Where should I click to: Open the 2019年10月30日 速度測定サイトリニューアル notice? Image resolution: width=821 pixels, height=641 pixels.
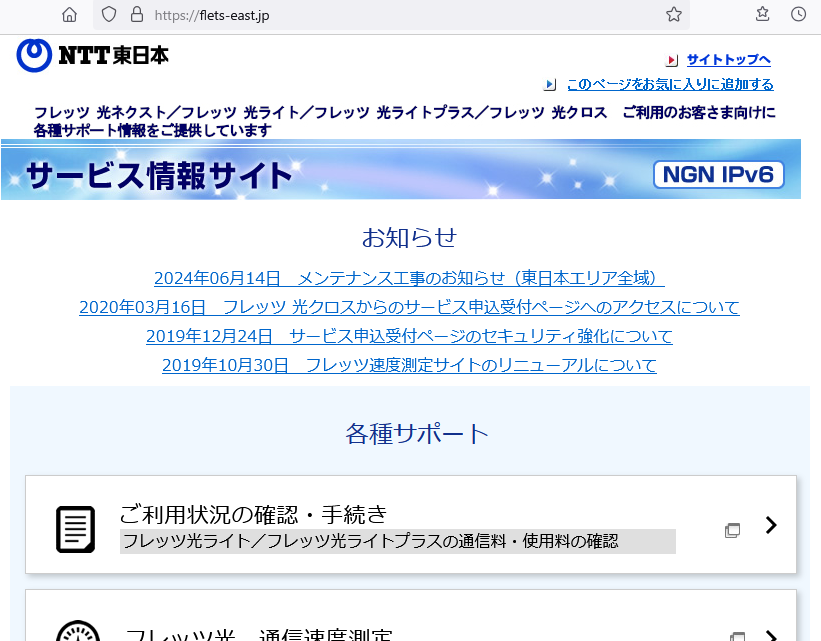coord(409,365)
